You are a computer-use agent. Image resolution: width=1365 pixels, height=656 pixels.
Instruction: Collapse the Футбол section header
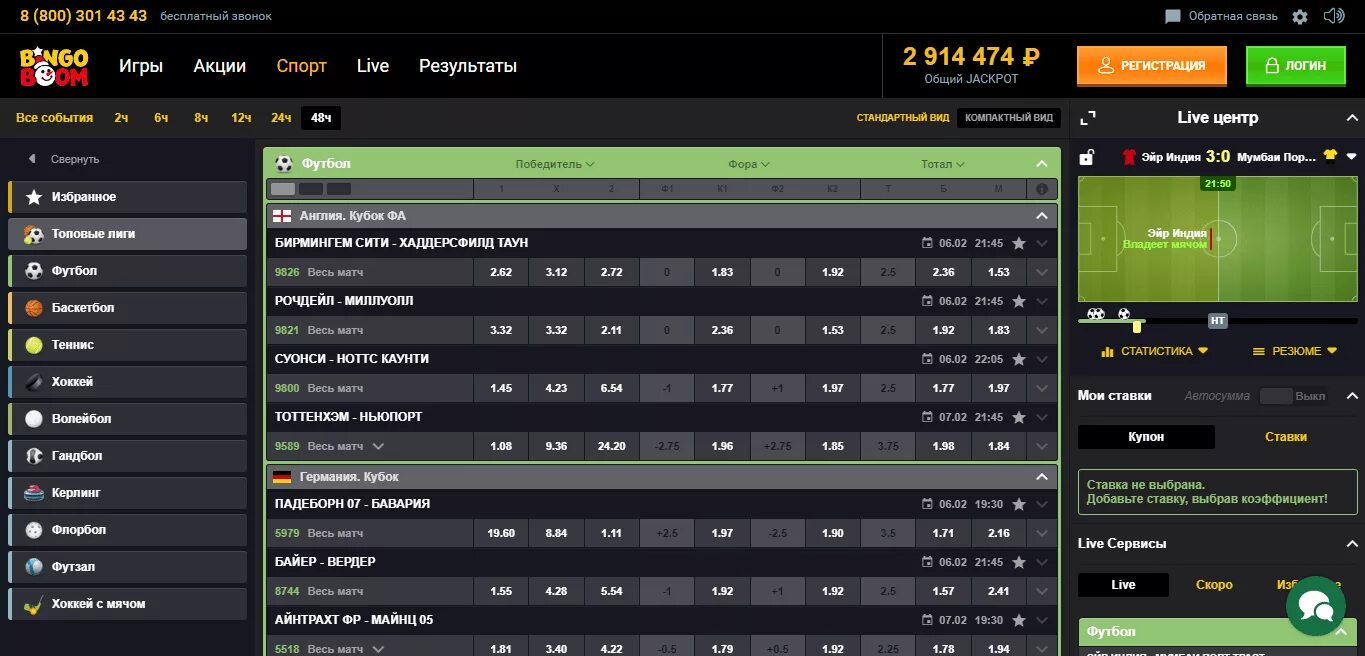pos(1042,164)
